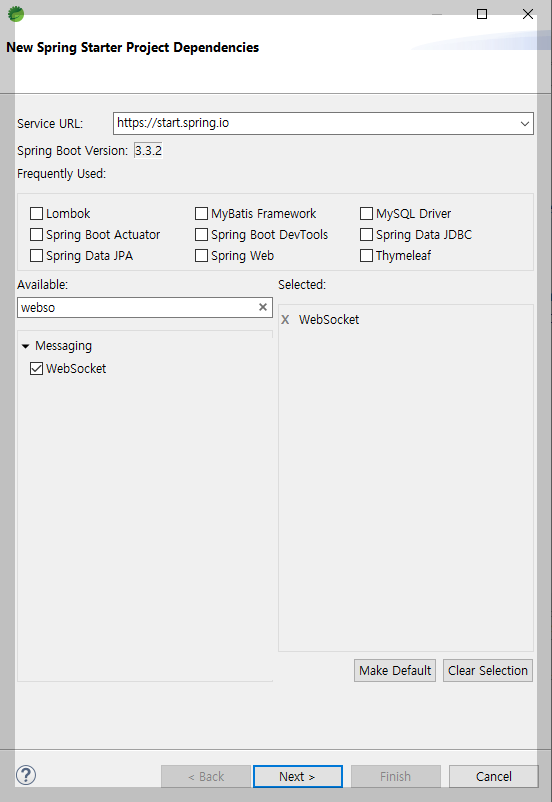Clear the search text with the X icon
This screenshot has width=552, height=802.
263,307
